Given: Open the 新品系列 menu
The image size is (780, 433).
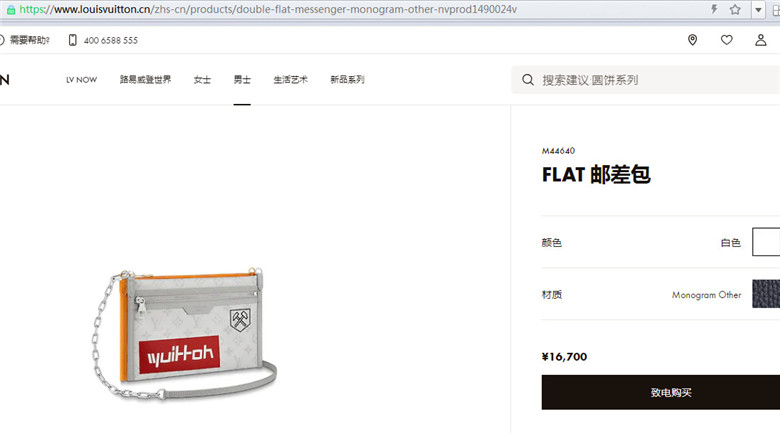Looking at the screenshot, I should [347, 80].
